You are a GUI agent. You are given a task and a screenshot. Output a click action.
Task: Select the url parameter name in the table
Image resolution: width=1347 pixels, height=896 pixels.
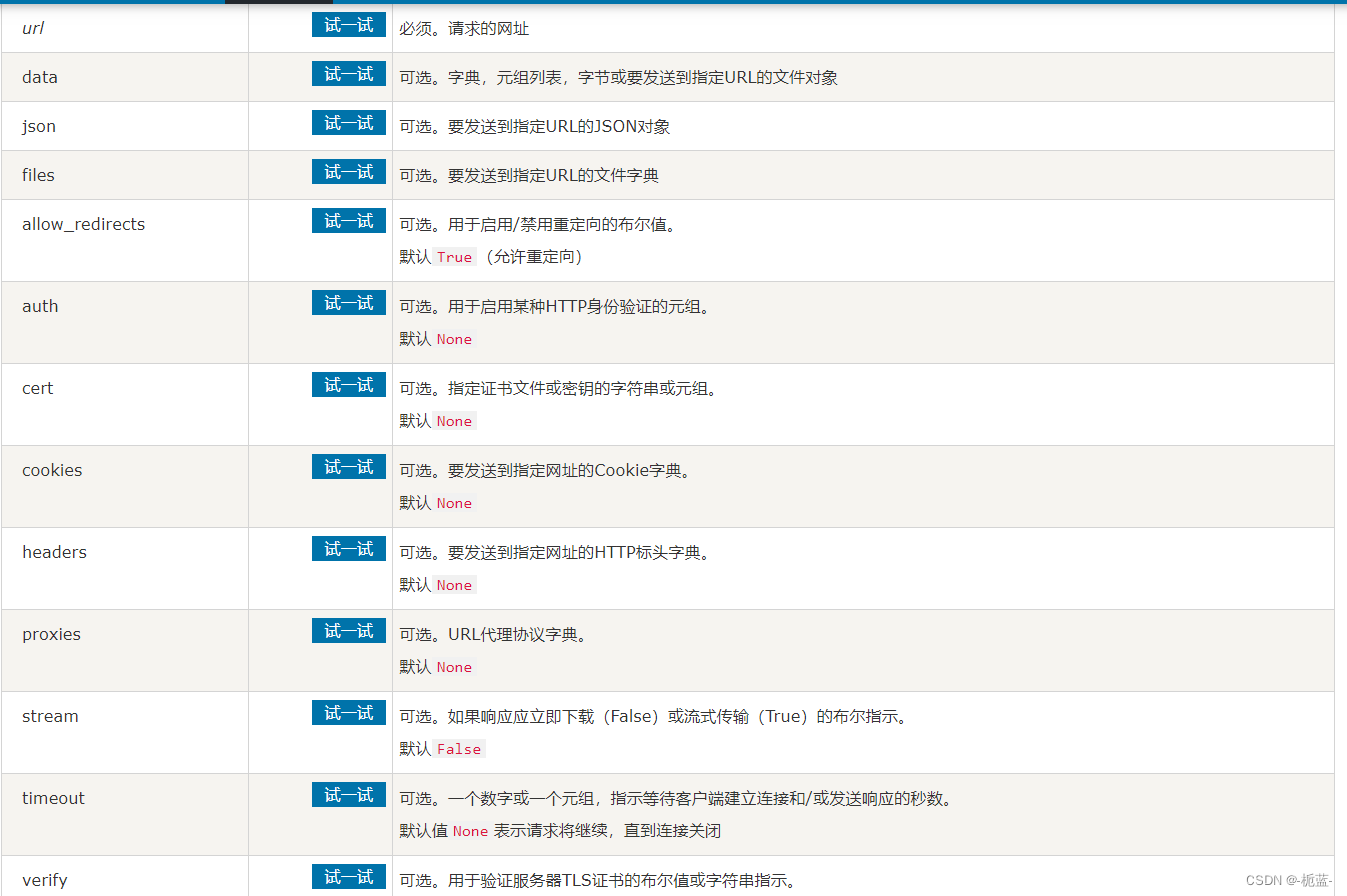[x=32, y=28]
